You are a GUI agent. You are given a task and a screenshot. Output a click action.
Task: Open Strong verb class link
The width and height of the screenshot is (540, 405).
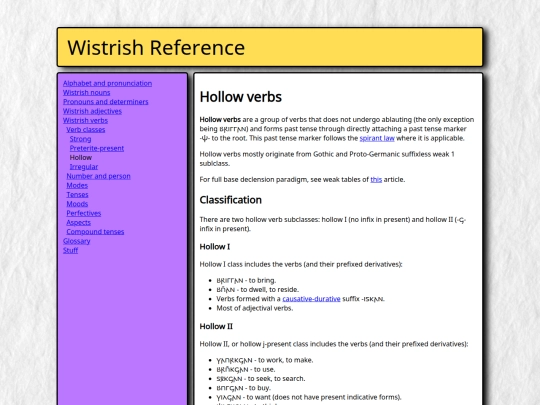(81, 139)
